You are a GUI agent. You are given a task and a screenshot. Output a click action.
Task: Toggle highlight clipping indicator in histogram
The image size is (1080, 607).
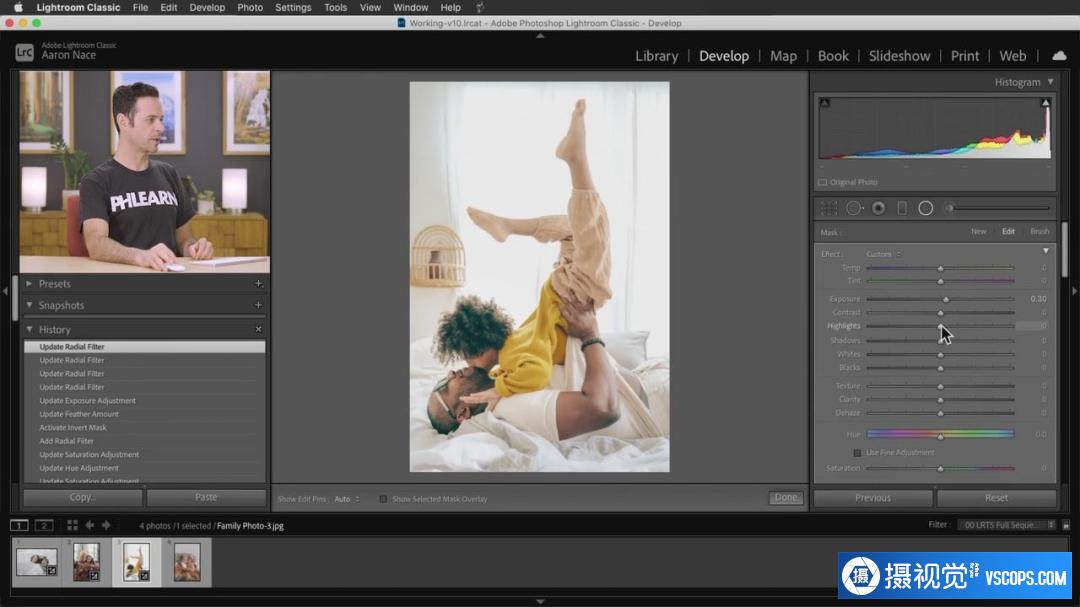pos(1045,103)
